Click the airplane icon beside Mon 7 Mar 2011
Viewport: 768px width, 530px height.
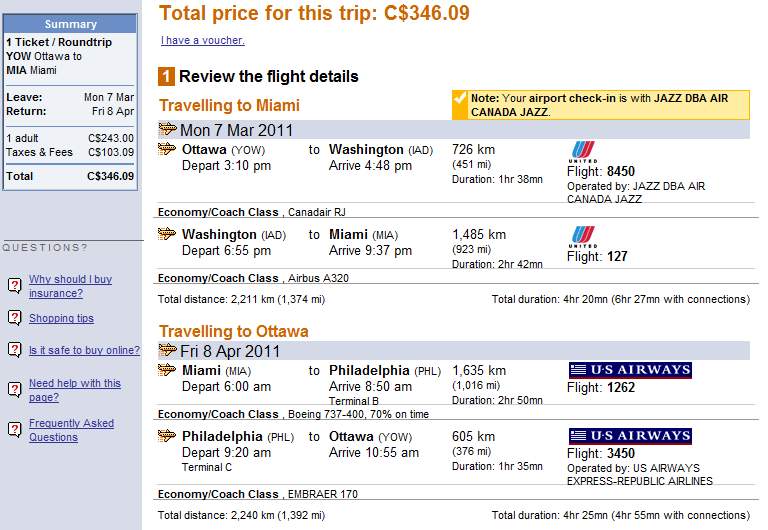click(x=168, y=129)
